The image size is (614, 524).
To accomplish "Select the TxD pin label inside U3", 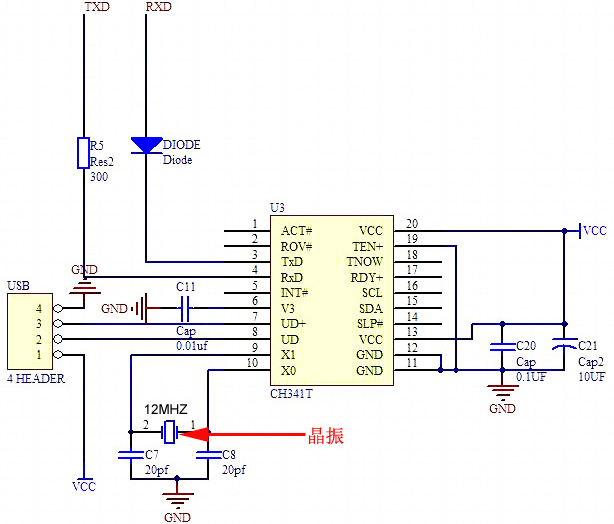I will 293,260.
